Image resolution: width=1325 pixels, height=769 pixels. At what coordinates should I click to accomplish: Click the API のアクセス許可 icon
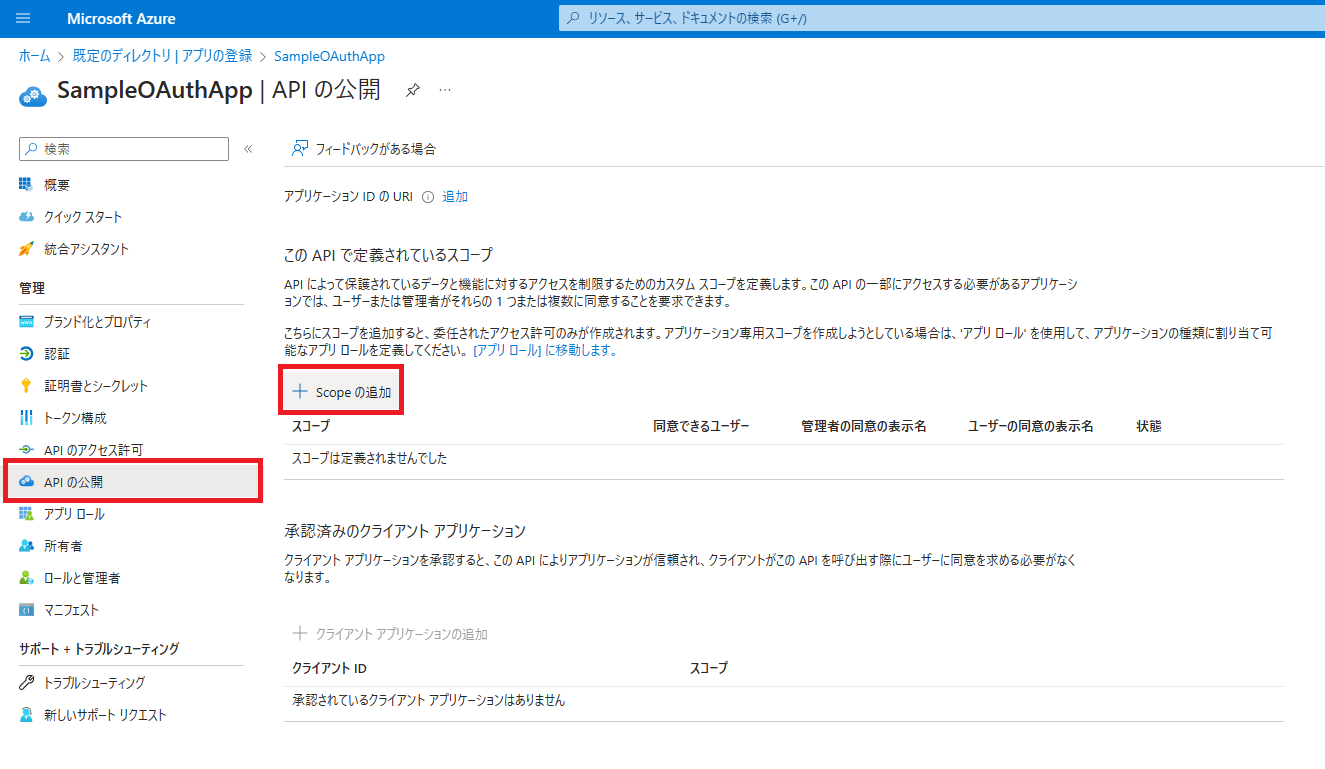(26, 450)
